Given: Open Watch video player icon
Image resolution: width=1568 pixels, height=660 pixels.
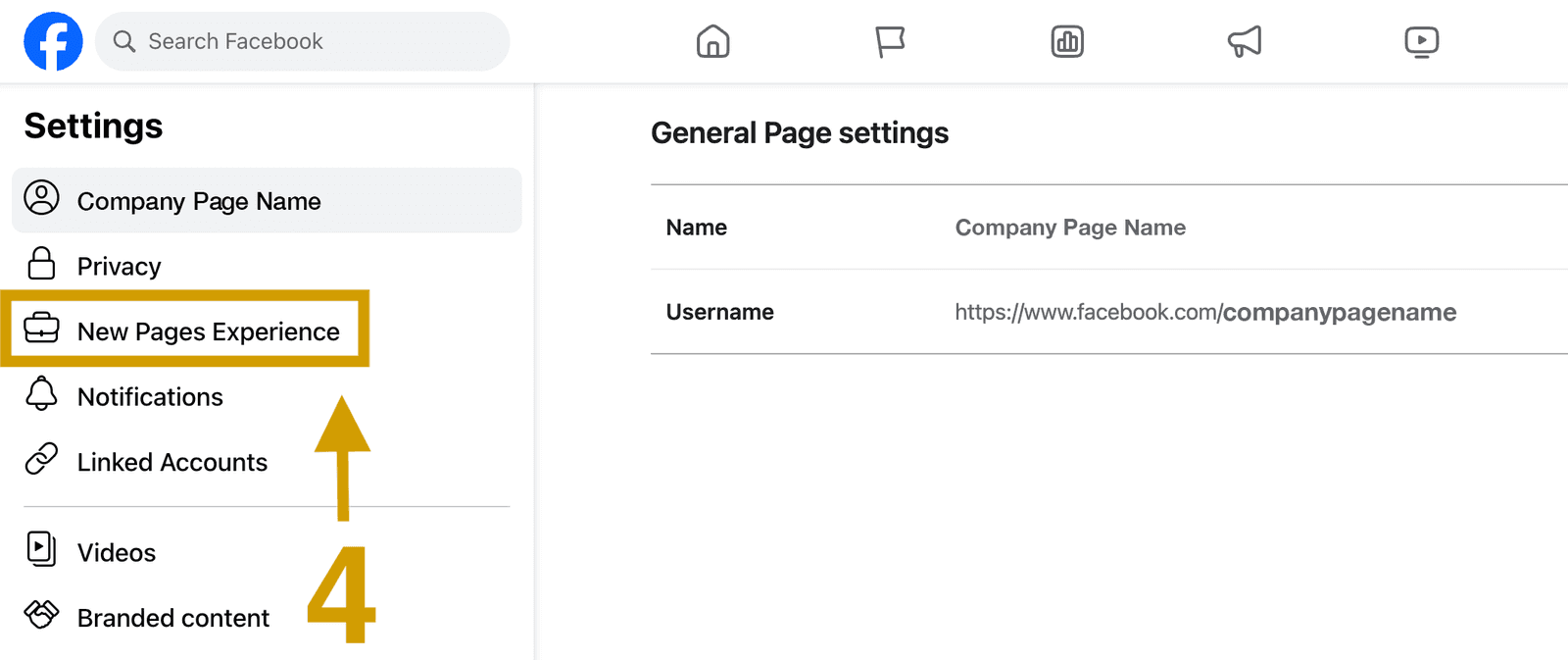Looking at the screenshot, I should pos(1422,41).
